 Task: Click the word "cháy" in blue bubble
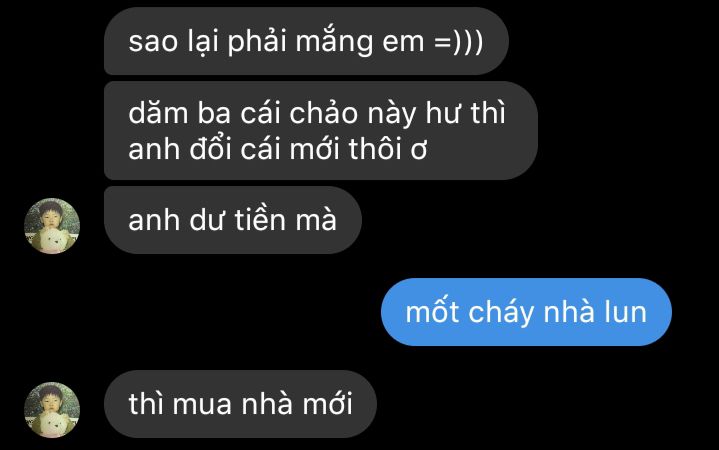(x=502, y=313)
